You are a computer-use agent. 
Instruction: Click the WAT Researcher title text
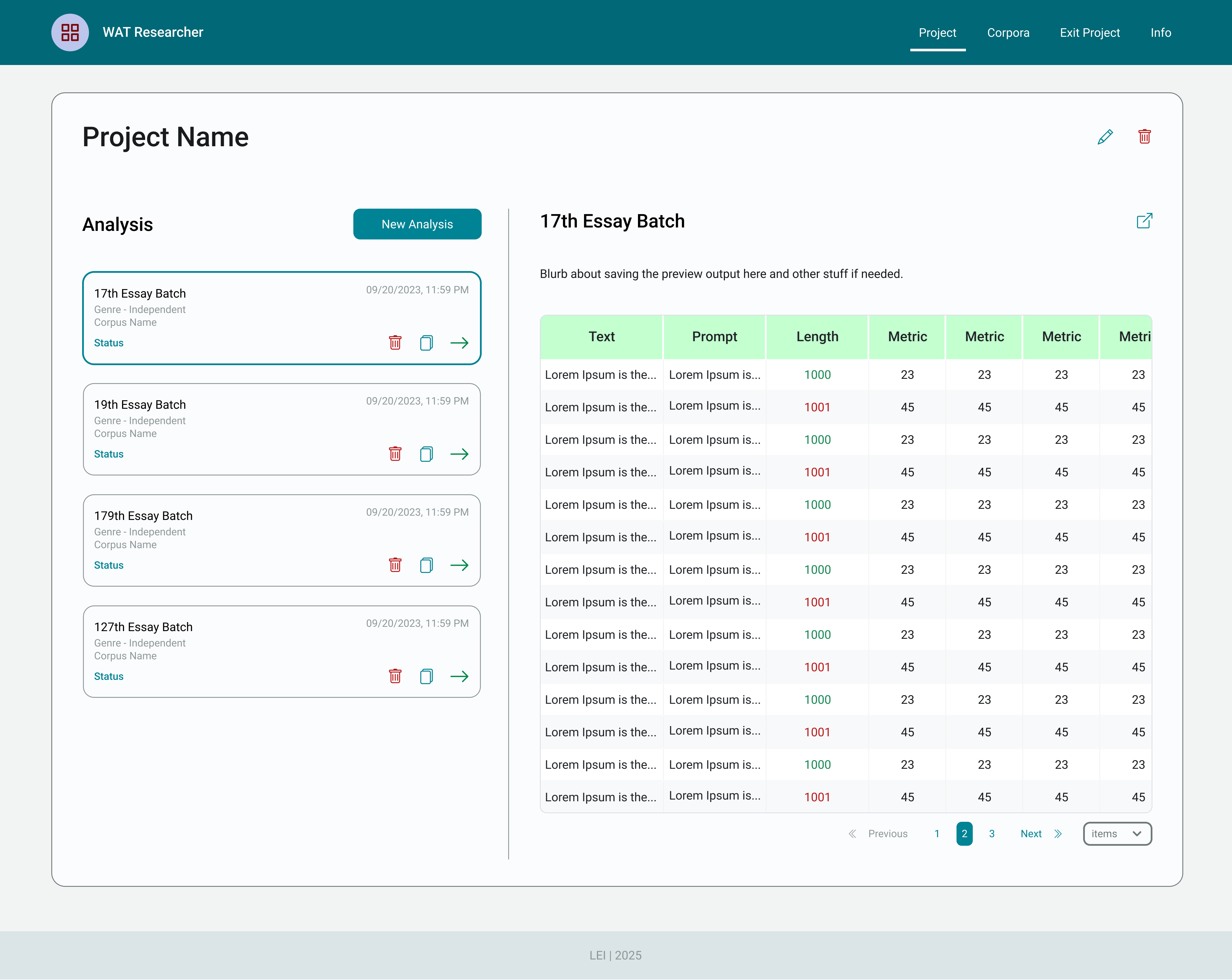(153, 32)
